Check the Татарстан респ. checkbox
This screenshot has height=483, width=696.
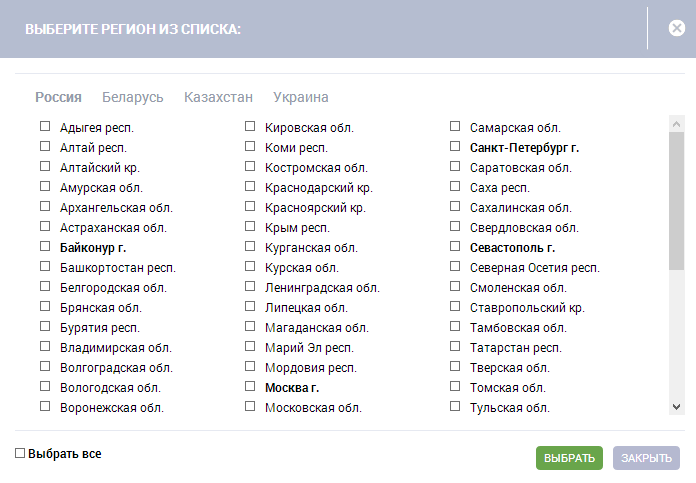[455, 347]
